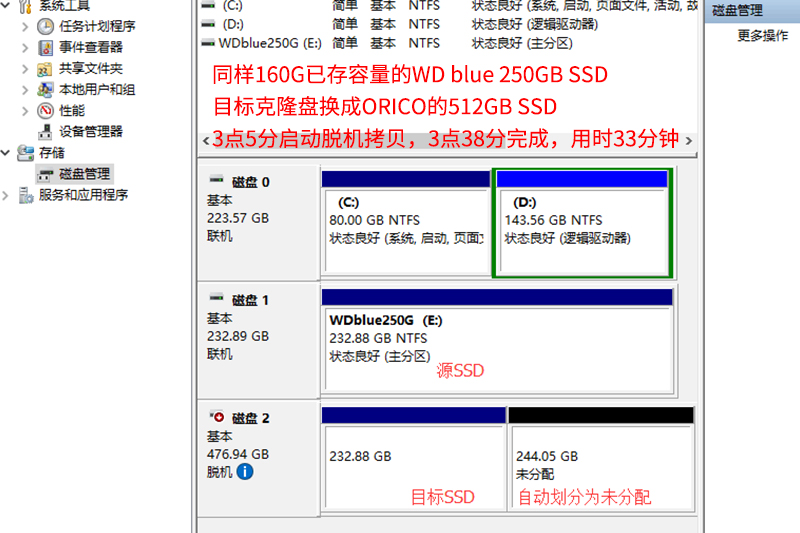Expand the 事件查看器 tree node
The width and height of the screenshot is (800, 533).
[24, 48]
